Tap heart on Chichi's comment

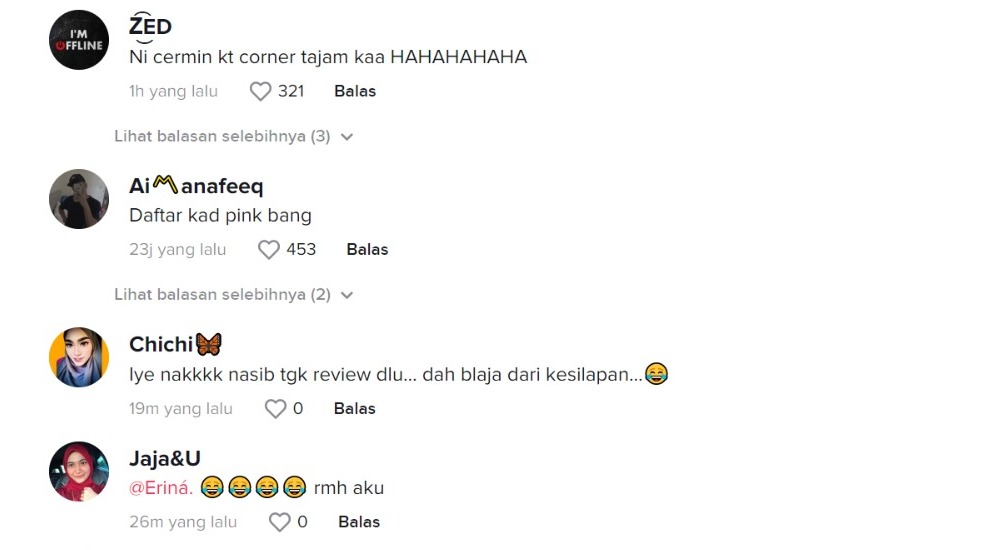coord(275,409)
